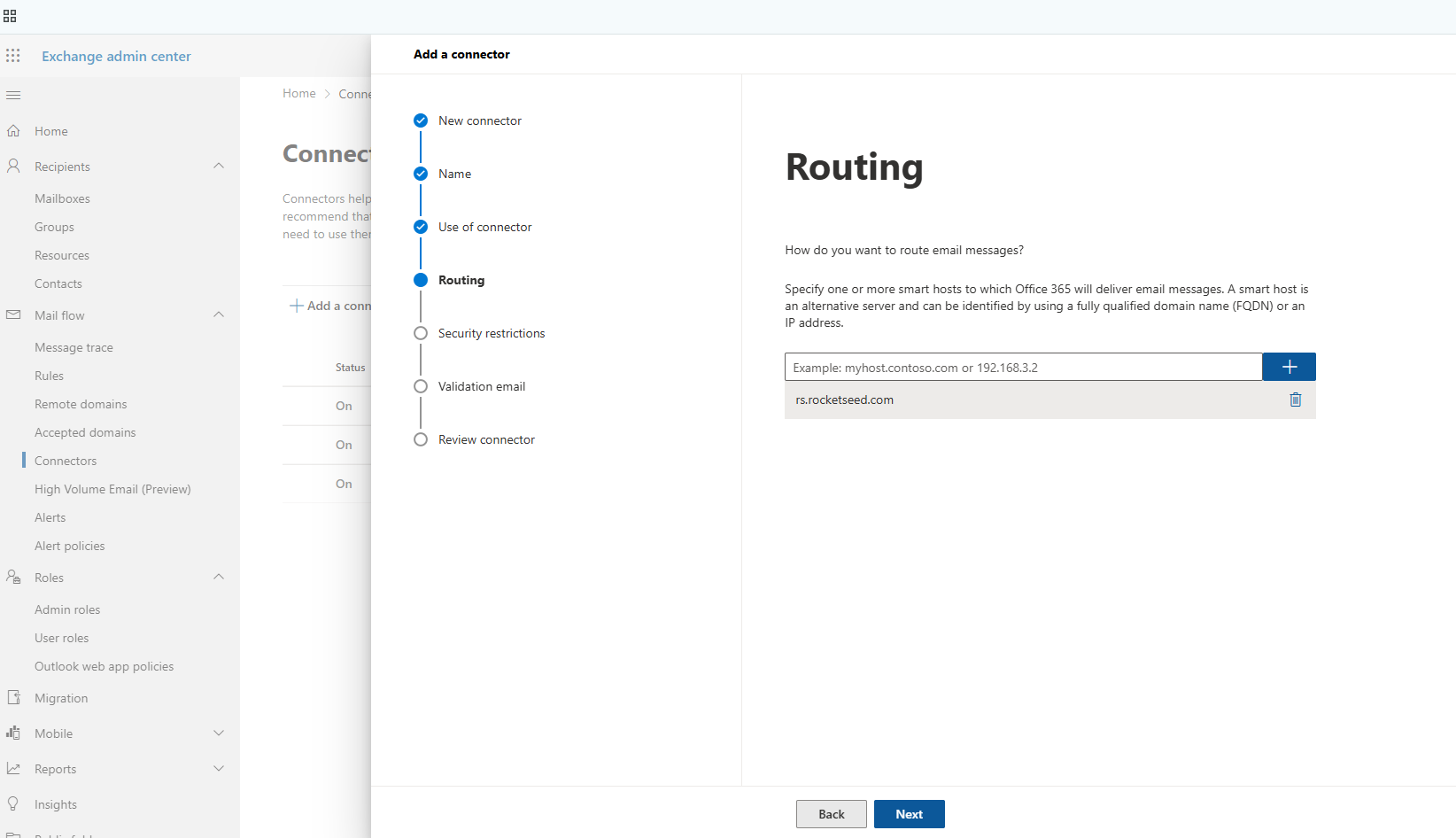Screen dimensions: 1456x838
Task: Collapse the navigation hamburger menu
Action: [x=13, y=95]
